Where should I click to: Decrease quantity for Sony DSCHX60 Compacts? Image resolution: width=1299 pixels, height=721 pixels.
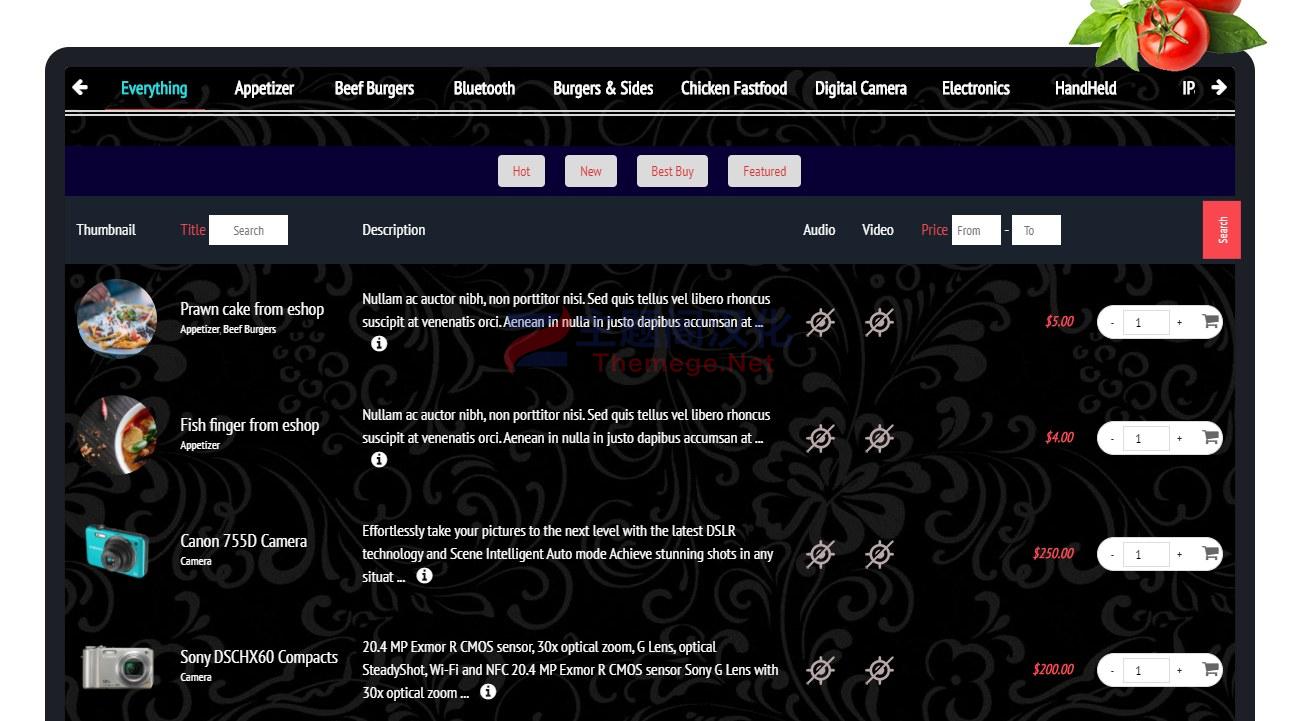[1112, 670]
